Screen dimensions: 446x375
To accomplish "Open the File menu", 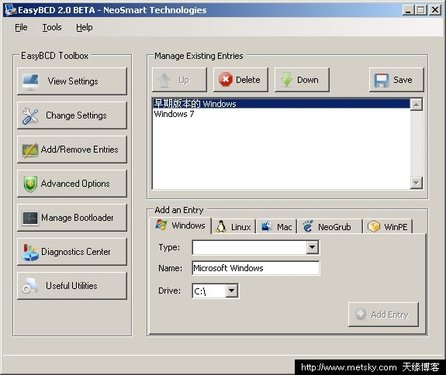I will click(21, 27).
